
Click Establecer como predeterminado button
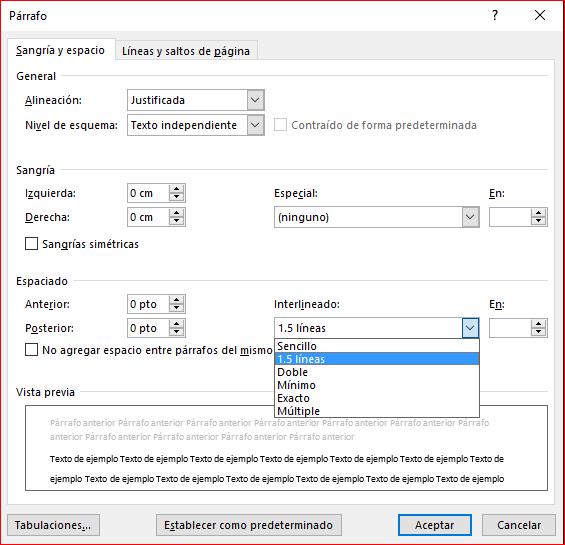(249, 525)
